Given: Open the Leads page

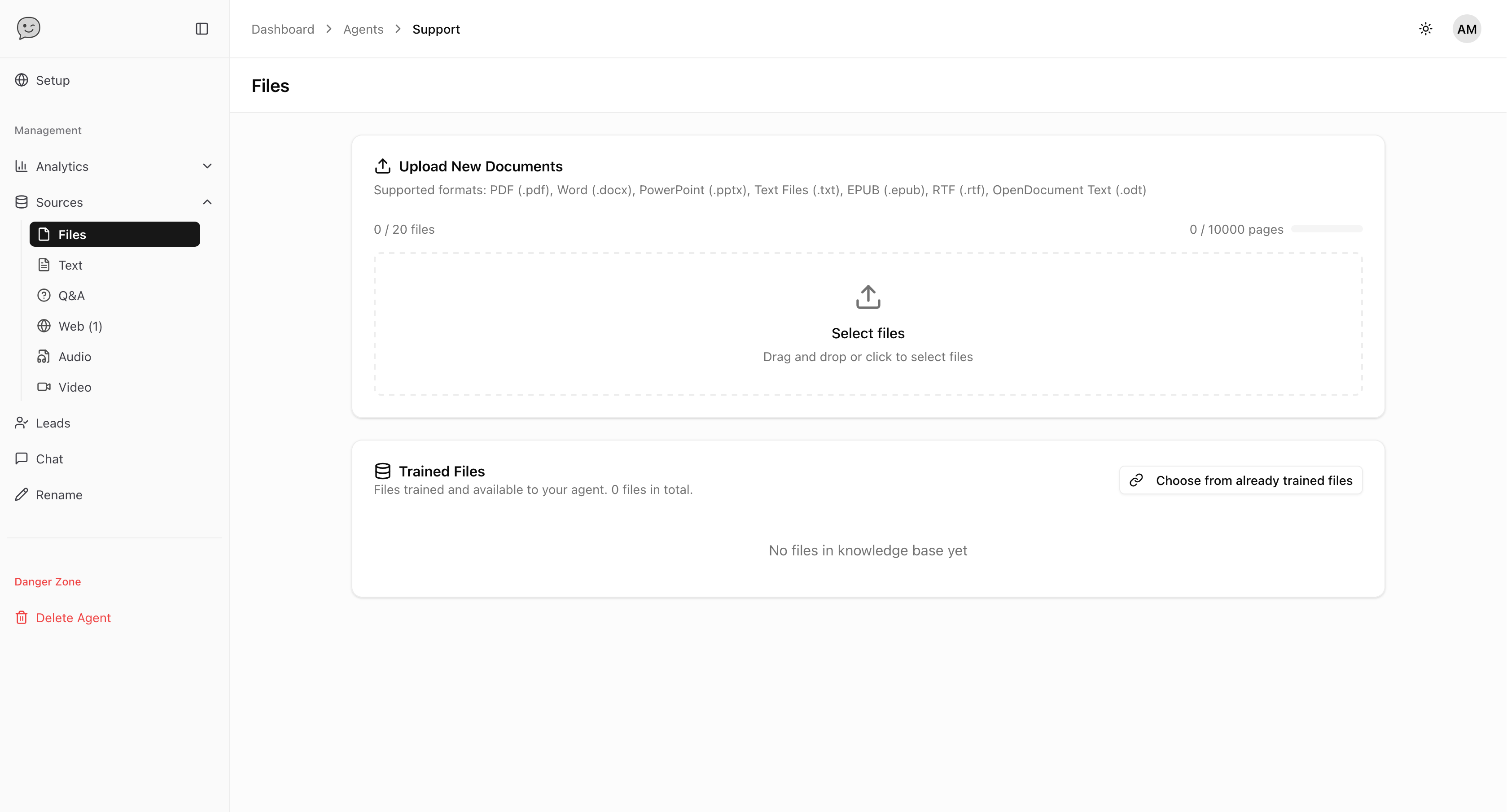Looking at the screenshot, I should (x=53, y=423).
